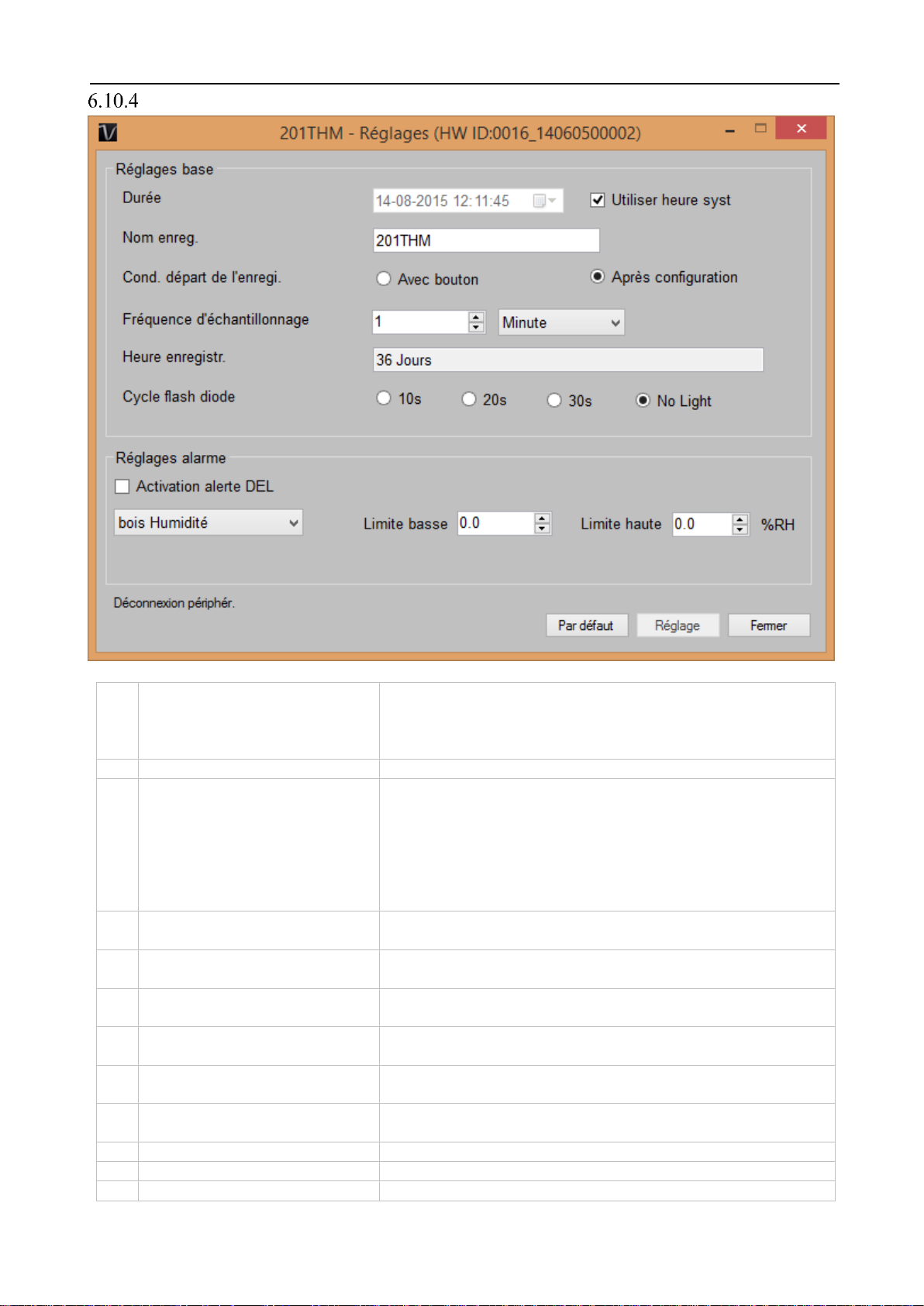Increase Limite basse value

[x=543, y=519]
